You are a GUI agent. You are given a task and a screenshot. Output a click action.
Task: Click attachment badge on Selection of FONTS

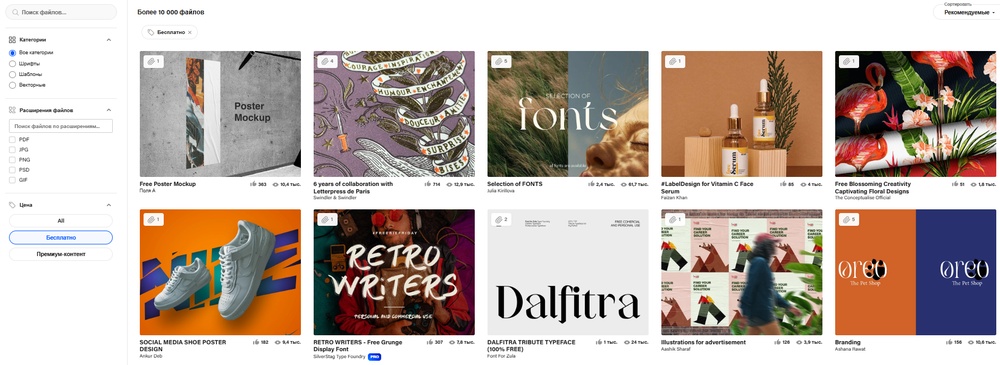tap(501, 62)
